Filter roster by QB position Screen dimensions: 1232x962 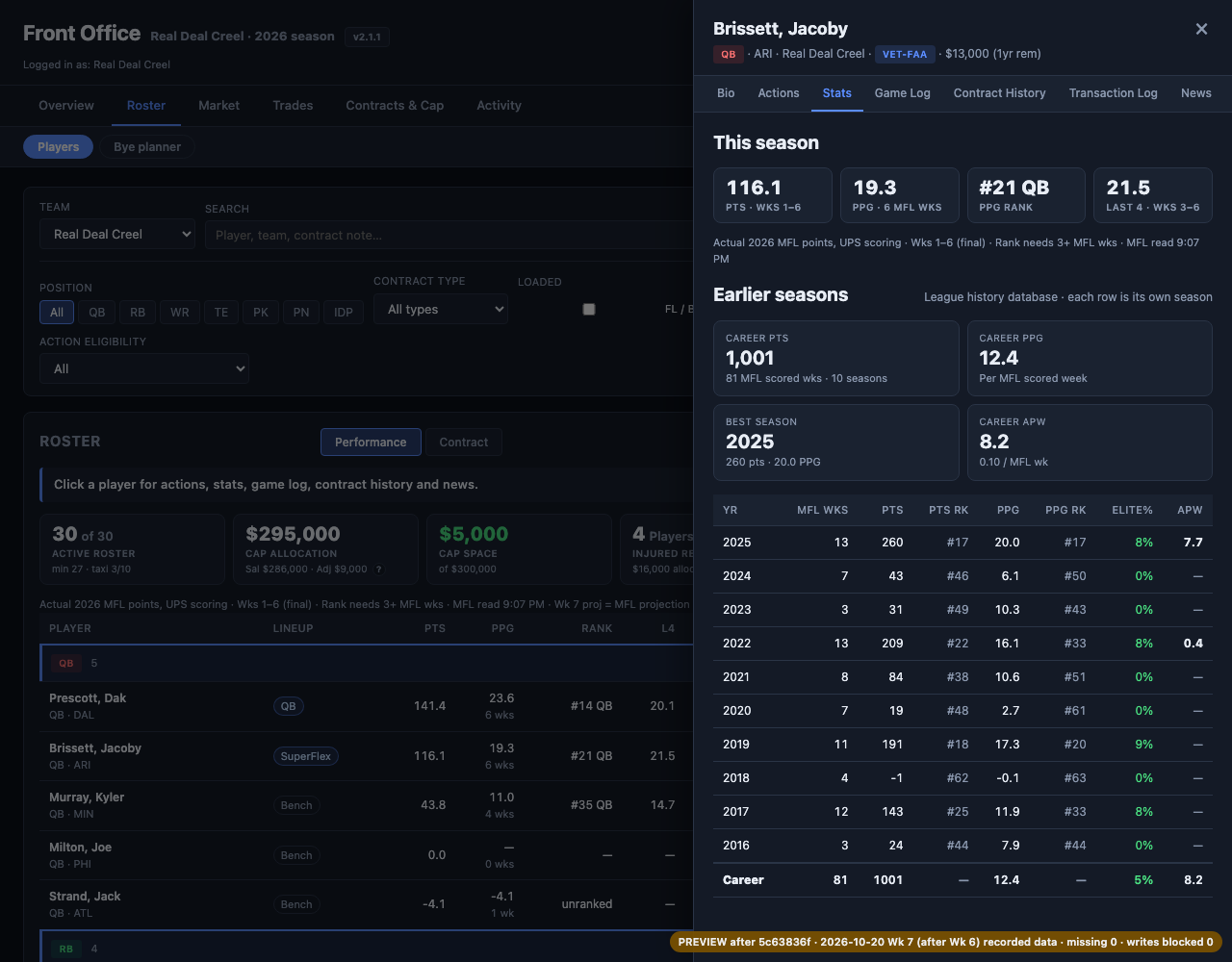pos(97,313)
